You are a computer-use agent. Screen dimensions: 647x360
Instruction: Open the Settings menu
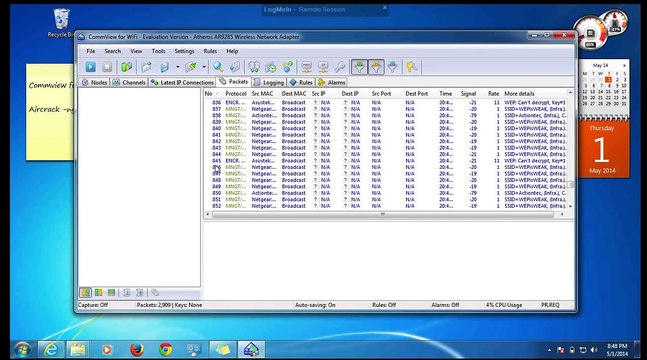pyautogui.click(x=184, y=51)
